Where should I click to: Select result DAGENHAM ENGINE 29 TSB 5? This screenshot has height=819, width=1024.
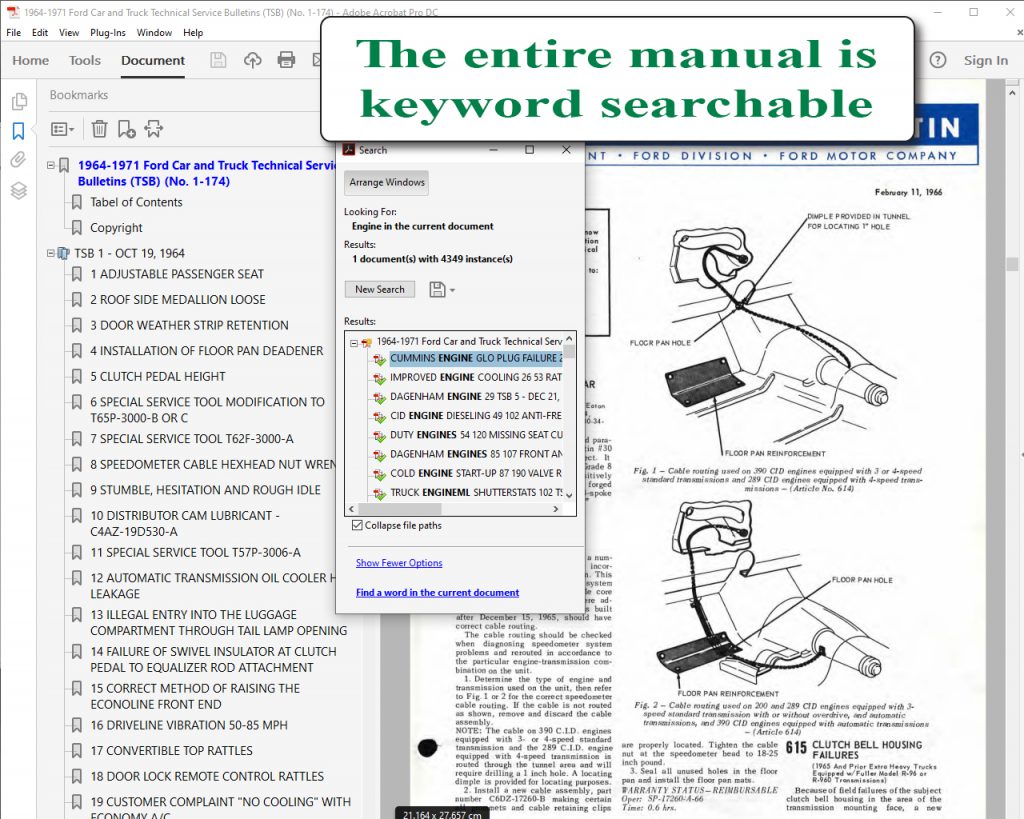pos(475,396)
